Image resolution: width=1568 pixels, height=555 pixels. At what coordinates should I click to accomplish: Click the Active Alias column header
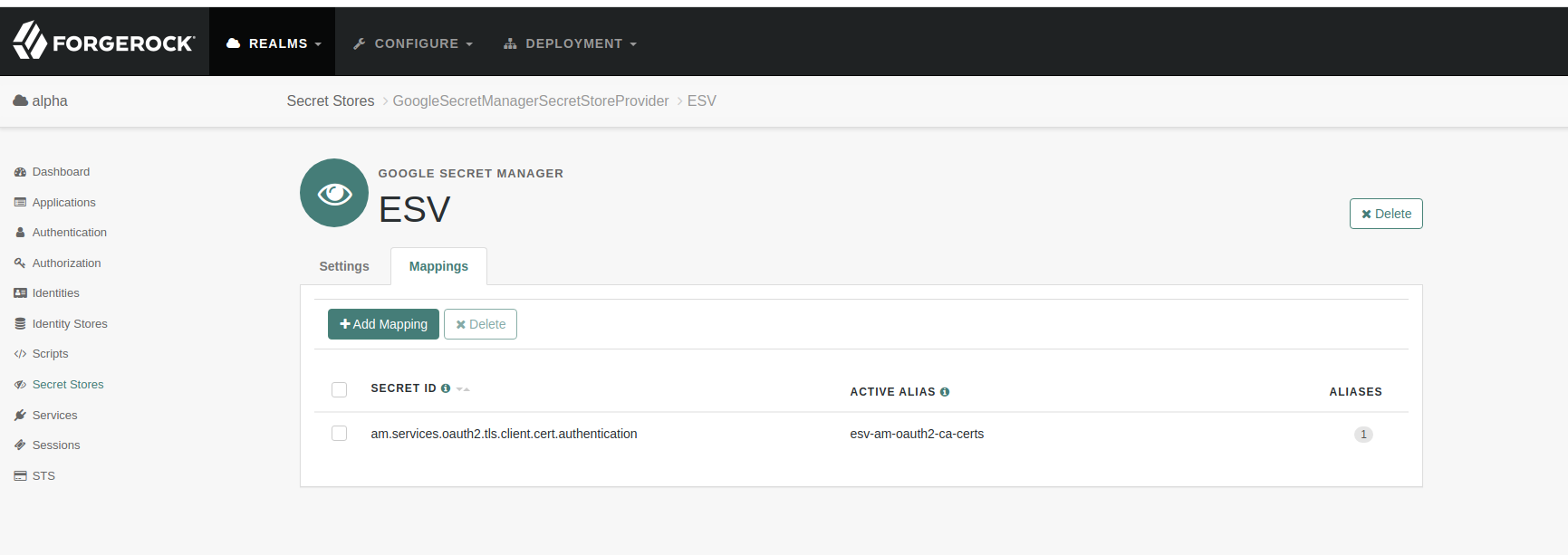[x=892, y=392]
